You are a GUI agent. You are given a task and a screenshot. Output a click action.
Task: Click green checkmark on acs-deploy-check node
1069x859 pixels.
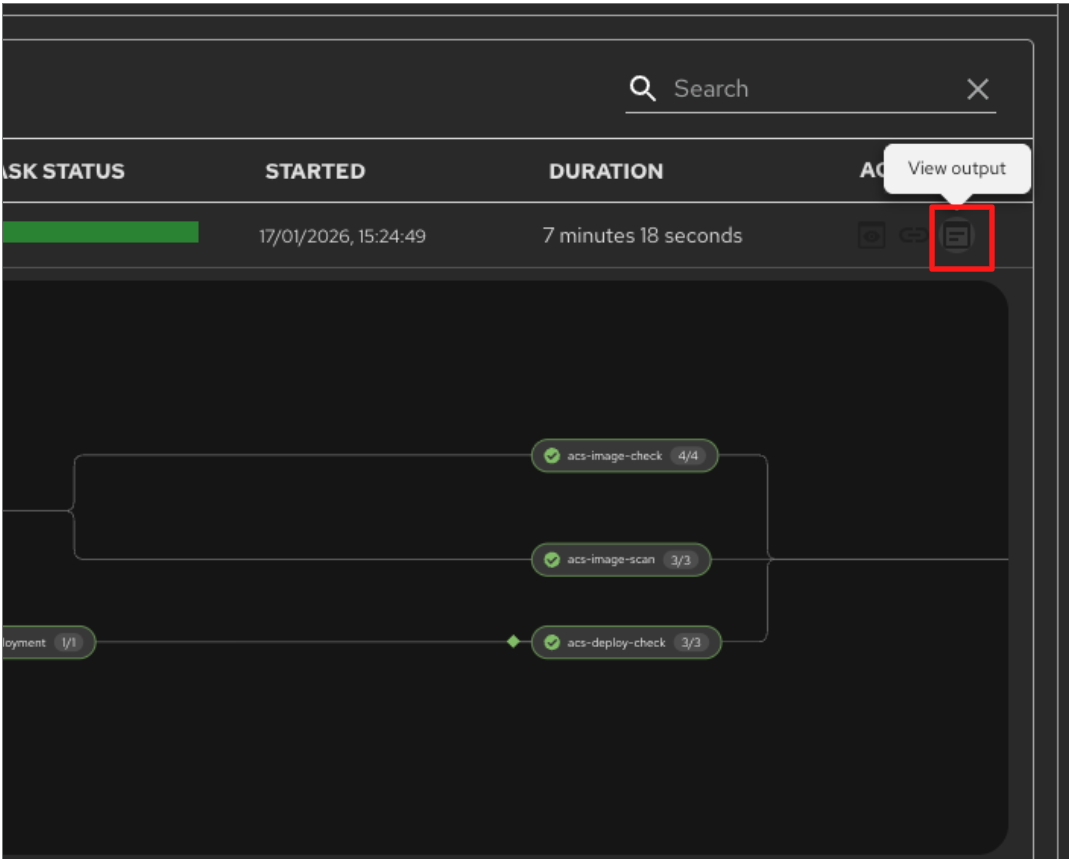pos(551,643)
